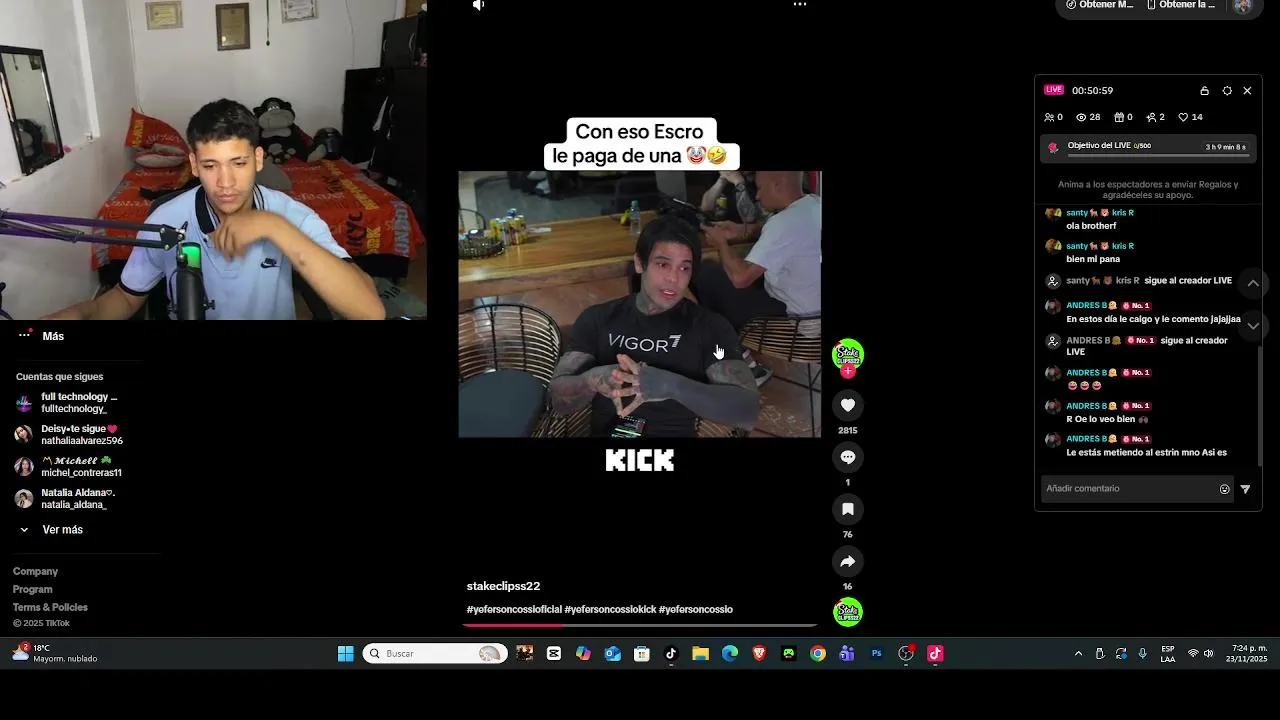Show hidden system tray icons
Screen dimensions: 1280x720
point(1078,654)
